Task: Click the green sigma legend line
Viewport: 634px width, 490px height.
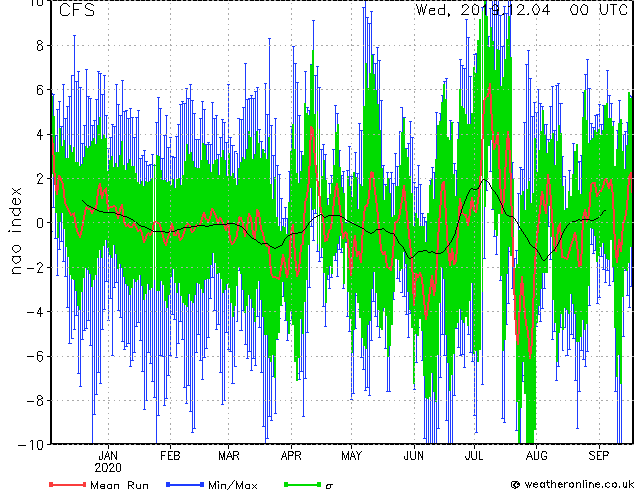Action: click(302, 484)
